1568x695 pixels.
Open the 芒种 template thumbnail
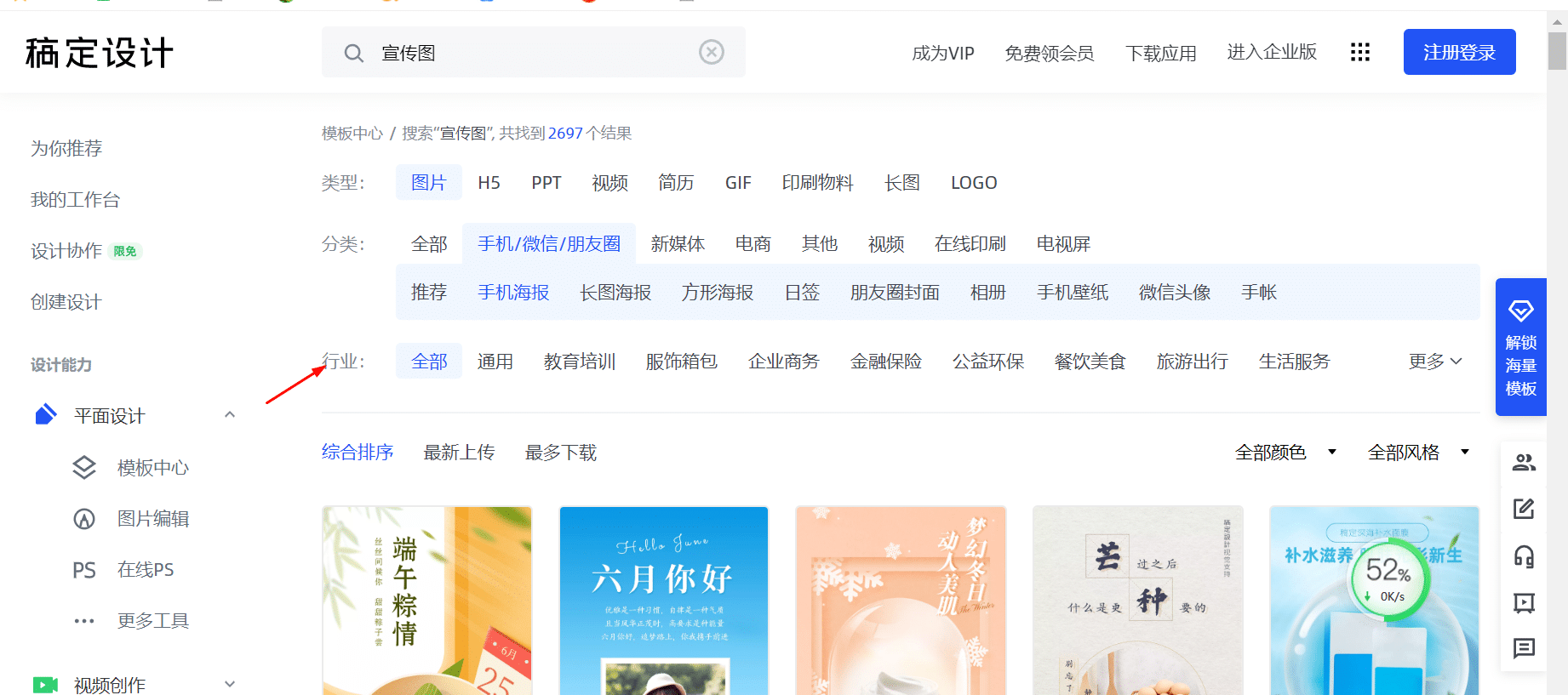[1138, 601]
